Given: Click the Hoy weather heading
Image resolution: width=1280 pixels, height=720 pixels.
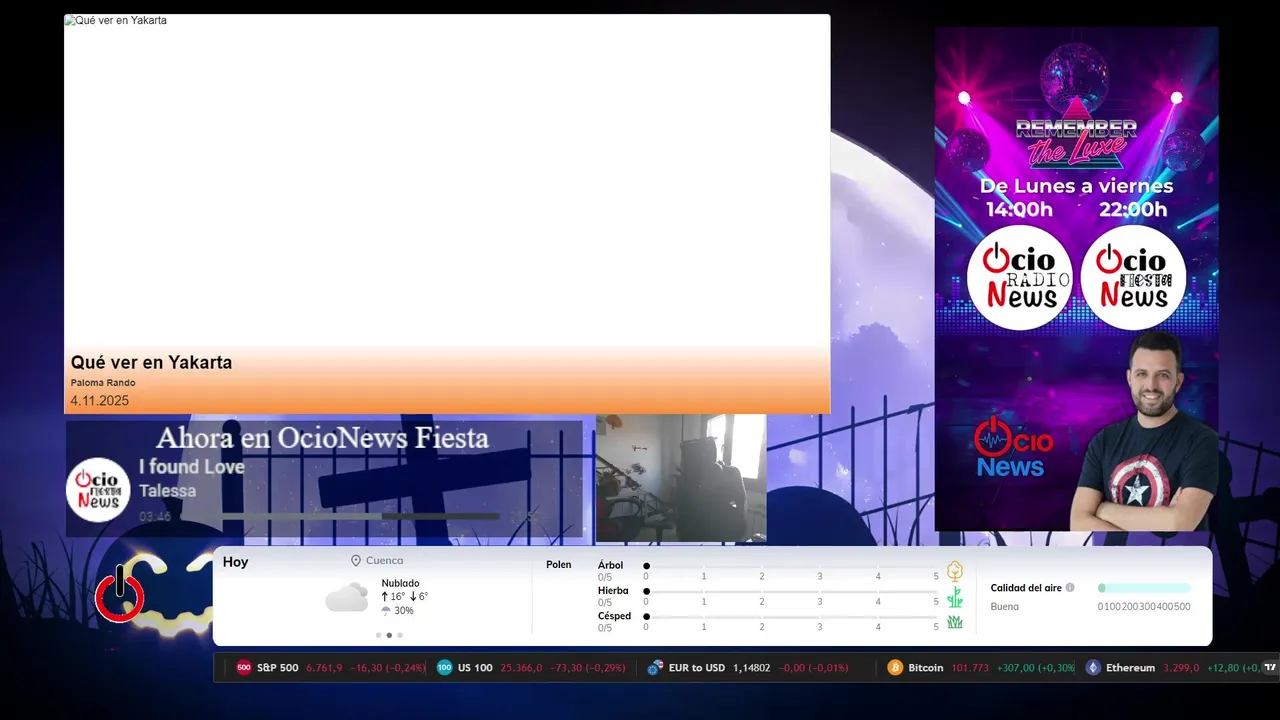Looking at the screenshot, I should pyautogui.click(x=236, y=562).
